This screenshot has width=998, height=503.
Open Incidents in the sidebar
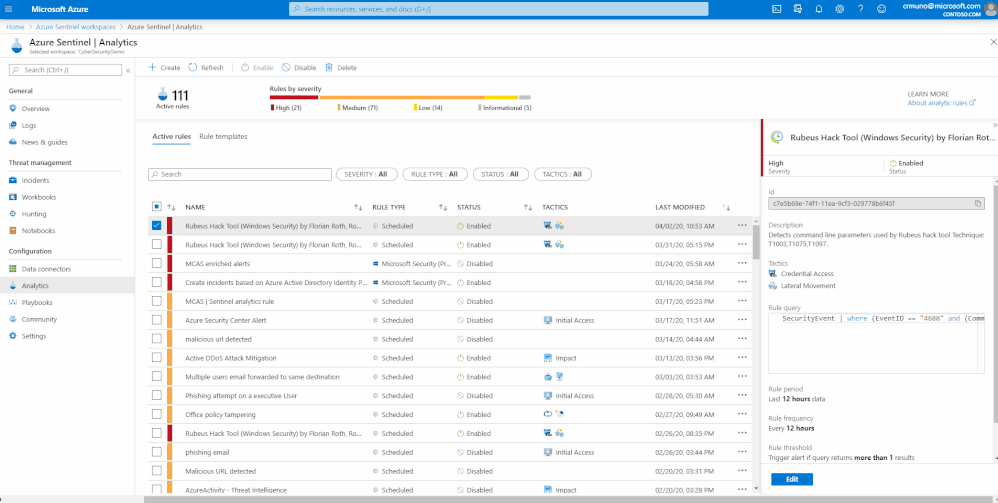(x=35, y=181)
